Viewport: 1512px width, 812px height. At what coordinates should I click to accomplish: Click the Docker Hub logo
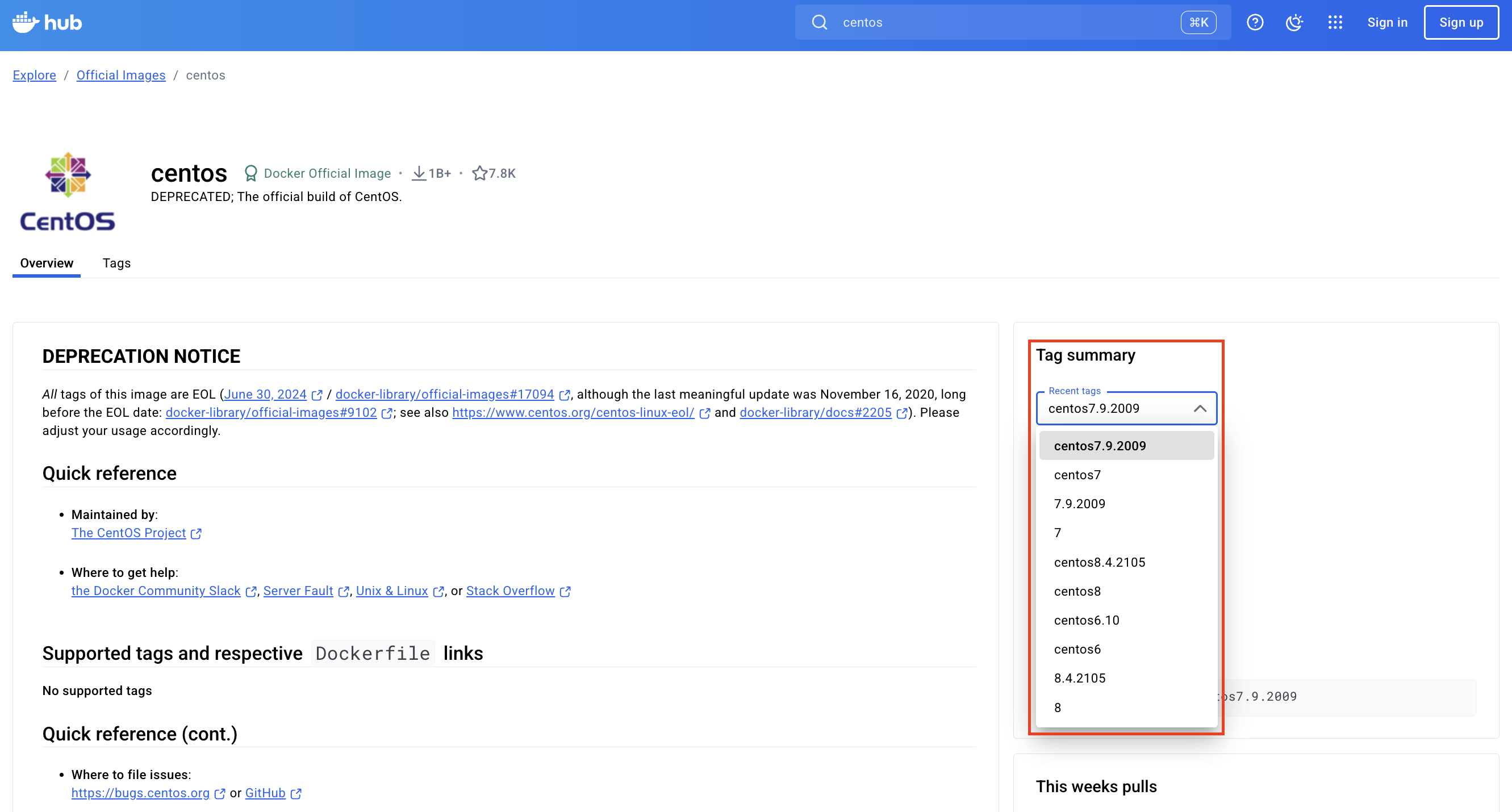(x=47, y=22)
